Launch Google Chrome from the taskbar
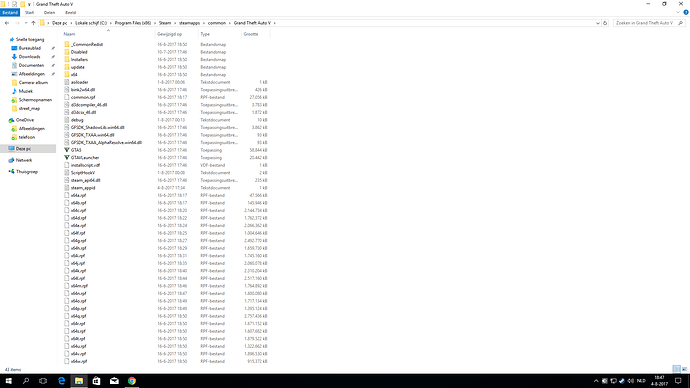The image size is (690, 388). click(132, 381)
